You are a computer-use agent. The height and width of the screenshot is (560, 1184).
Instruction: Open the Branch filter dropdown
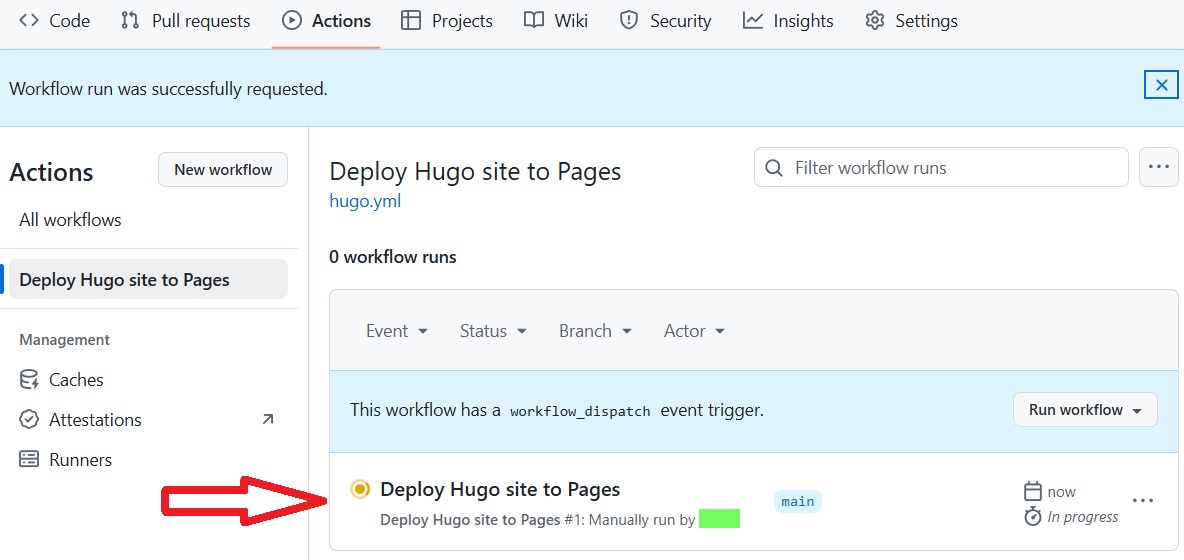tap(595, 331)
